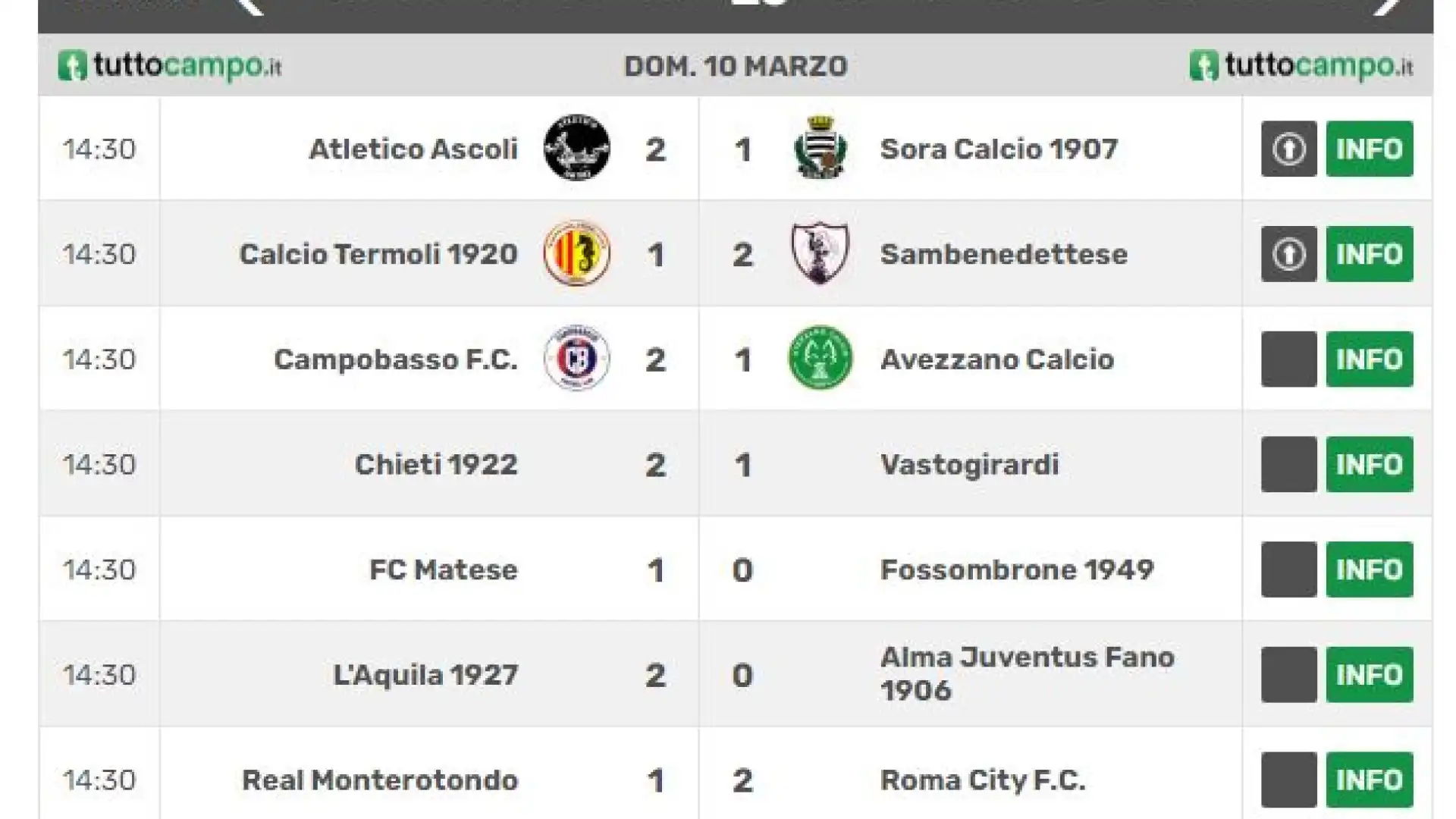Open INFO for FC Matese match
The height and width of the screenshot is (819, 1456).
click(1370, 570)
